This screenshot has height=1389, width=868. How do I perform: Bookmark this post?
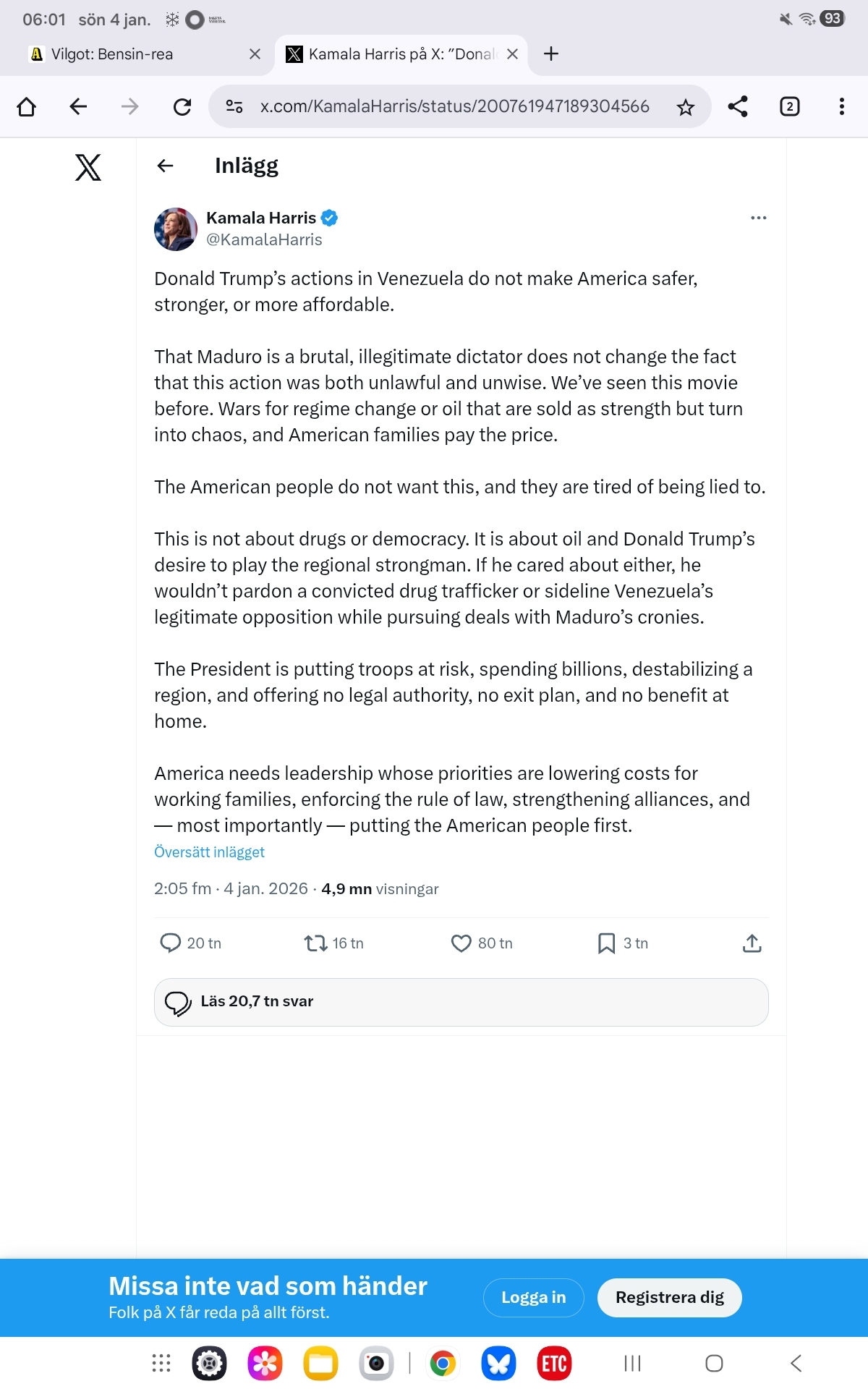pyautogui.click(x=606, y=943)
